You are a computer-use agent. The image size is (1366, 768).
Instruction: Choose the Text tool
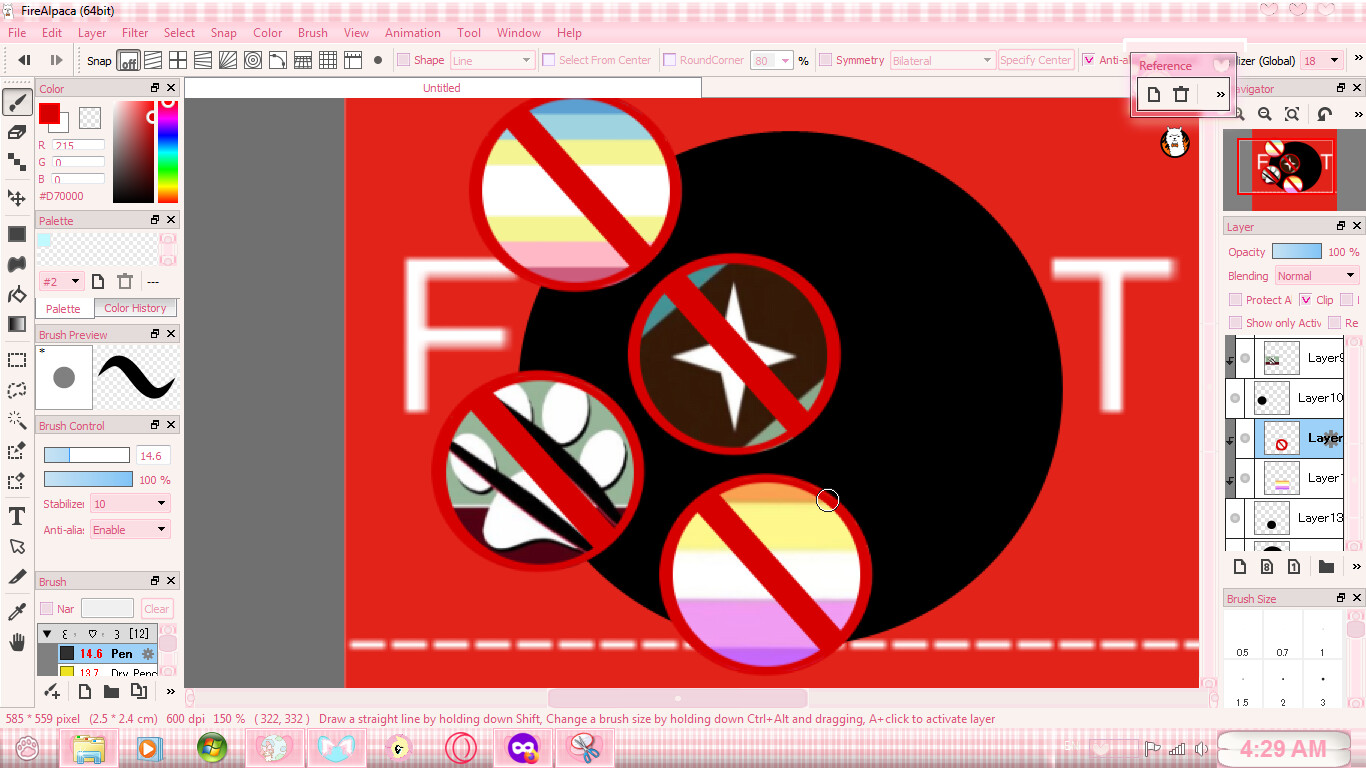click(x=17, y=516)
